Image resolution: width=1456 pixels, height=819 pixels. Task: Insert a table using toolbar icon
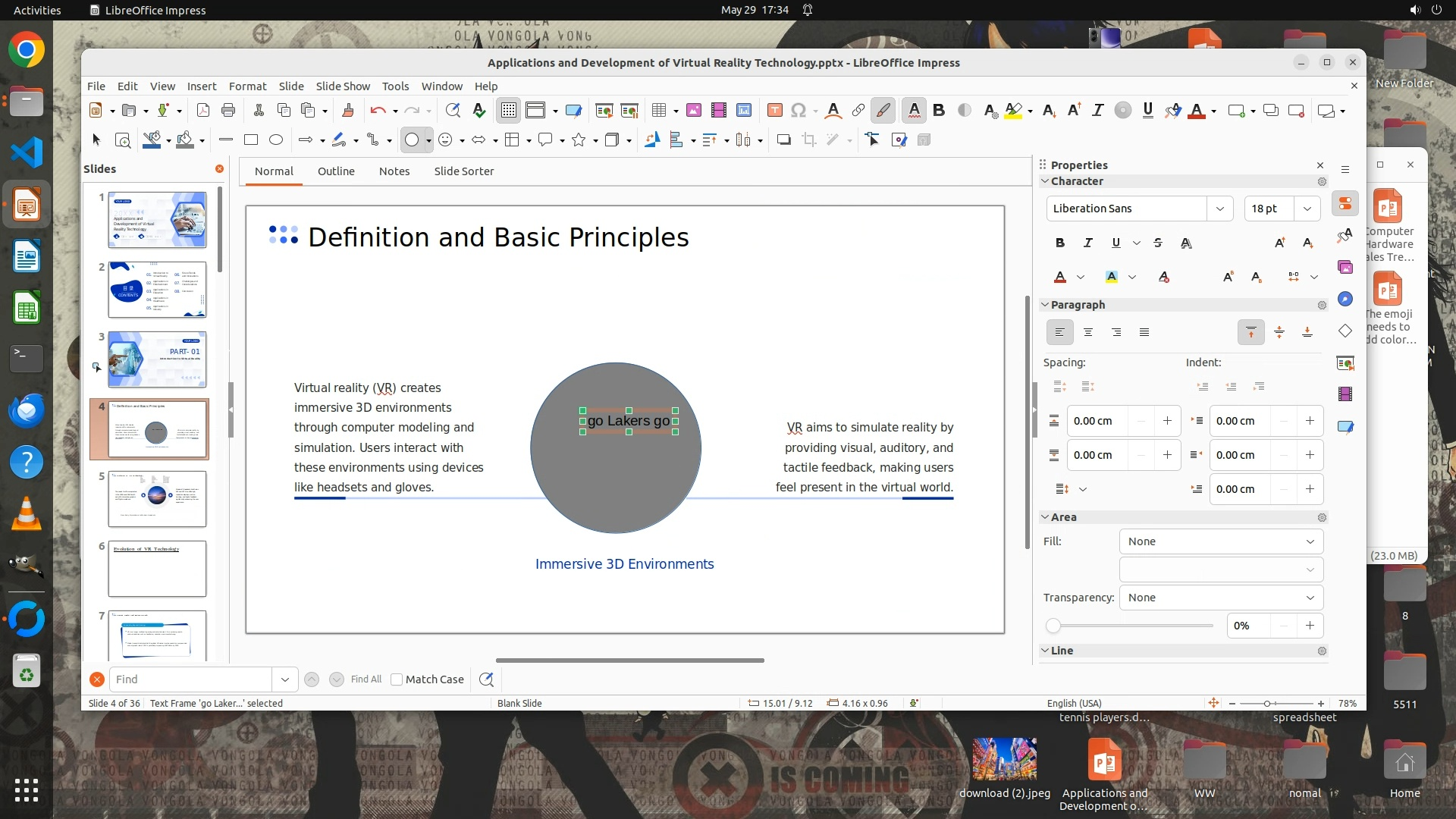click(658, 111)
